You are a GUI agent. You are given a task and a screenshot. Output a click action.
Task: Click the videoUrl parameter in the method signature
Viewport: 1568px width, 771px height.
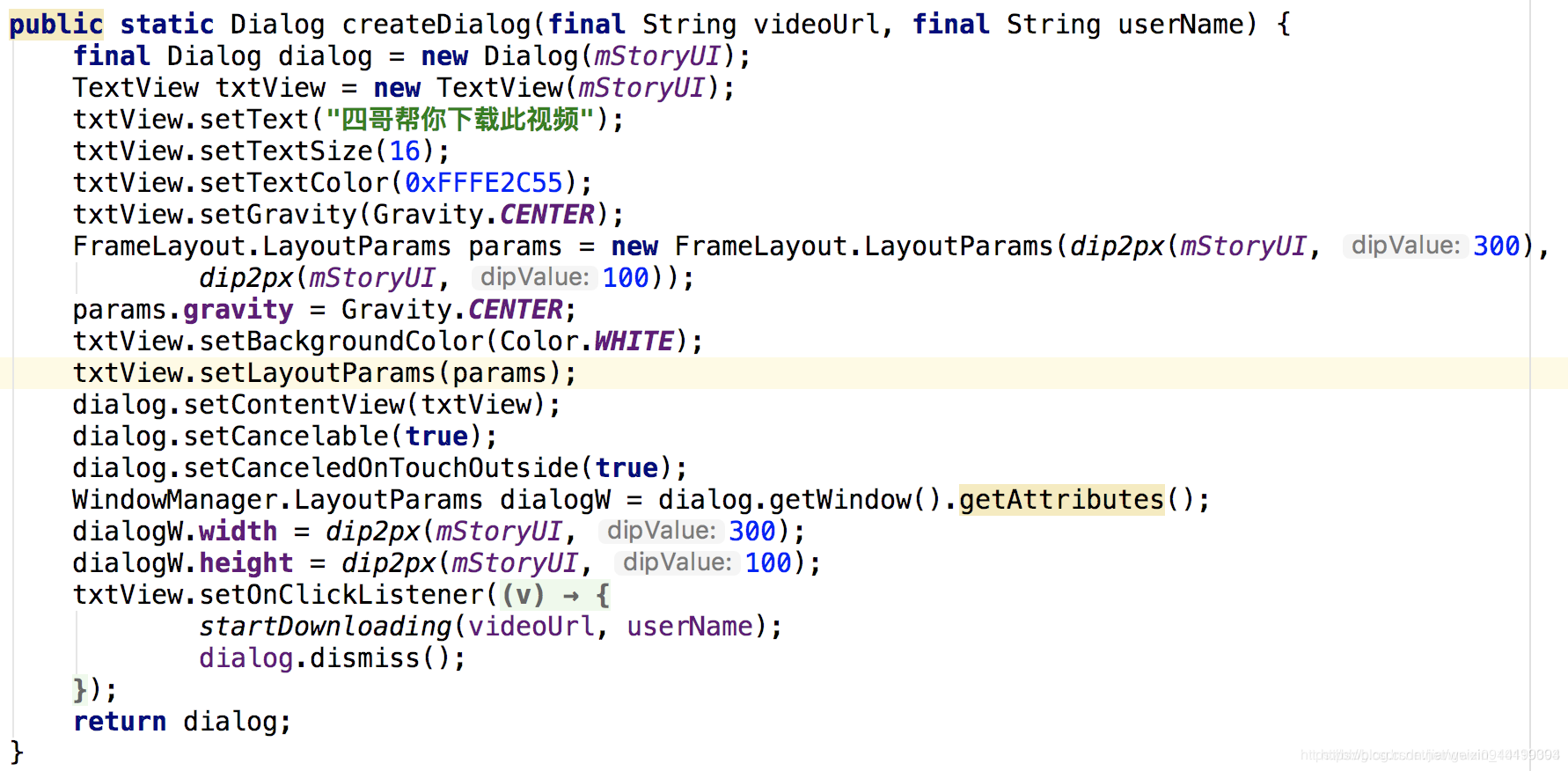pos(817,24)
